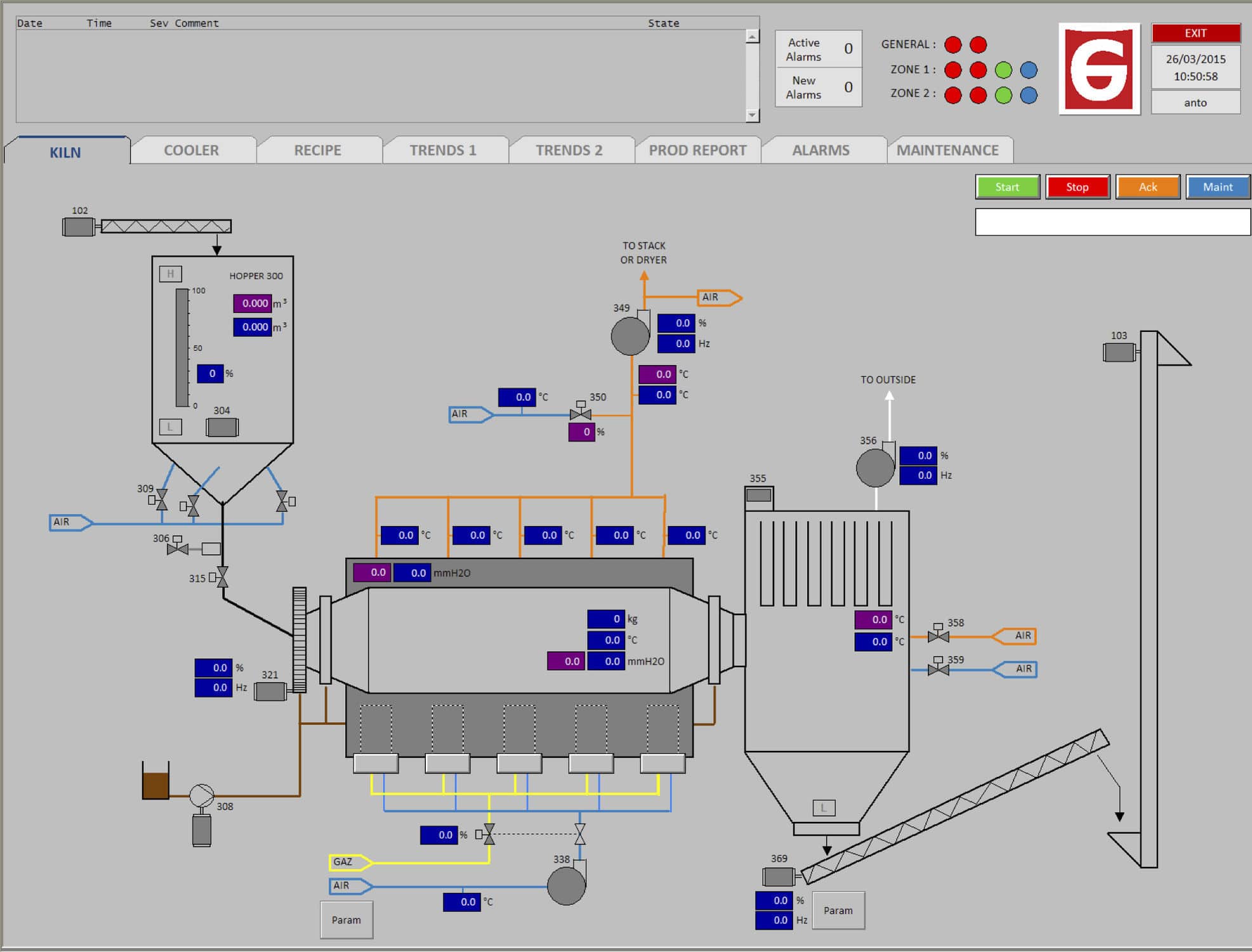Toggle air valve 350
1252x952 pixels.
581,416
